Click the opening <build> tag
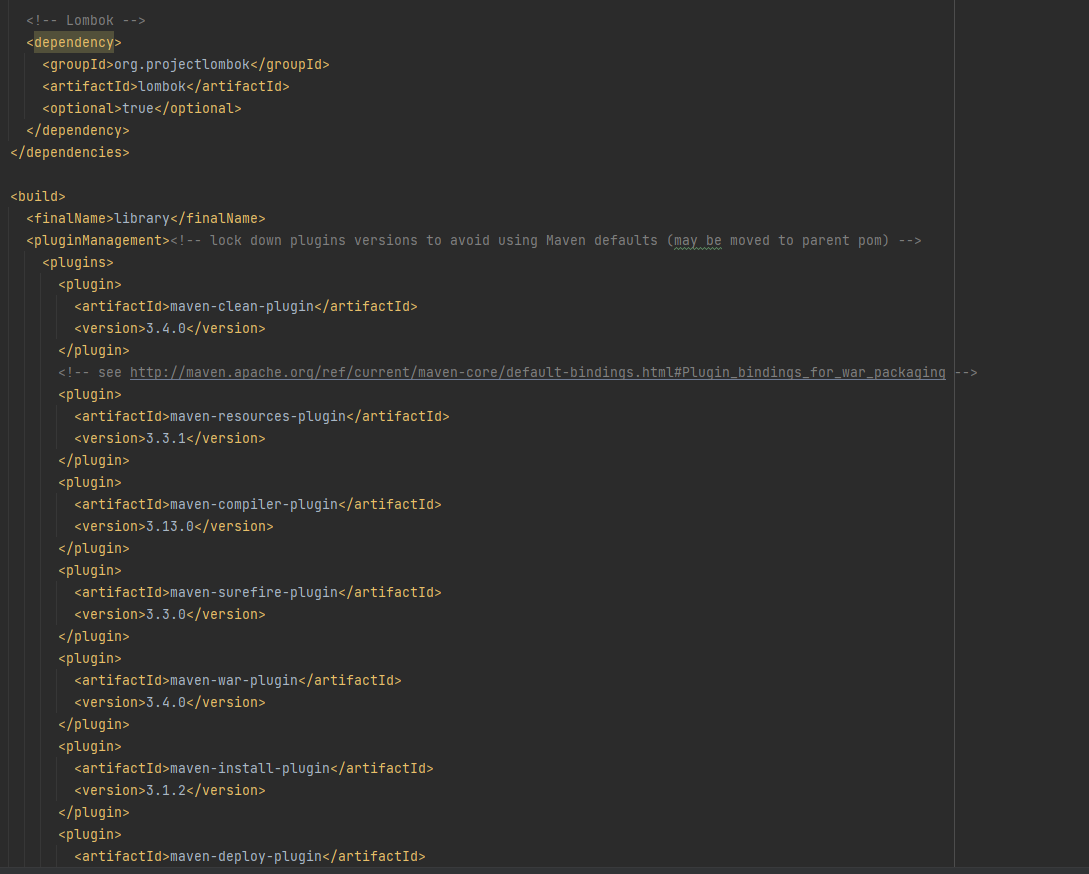Screen dimensions: 1089x874 (38, 197)
